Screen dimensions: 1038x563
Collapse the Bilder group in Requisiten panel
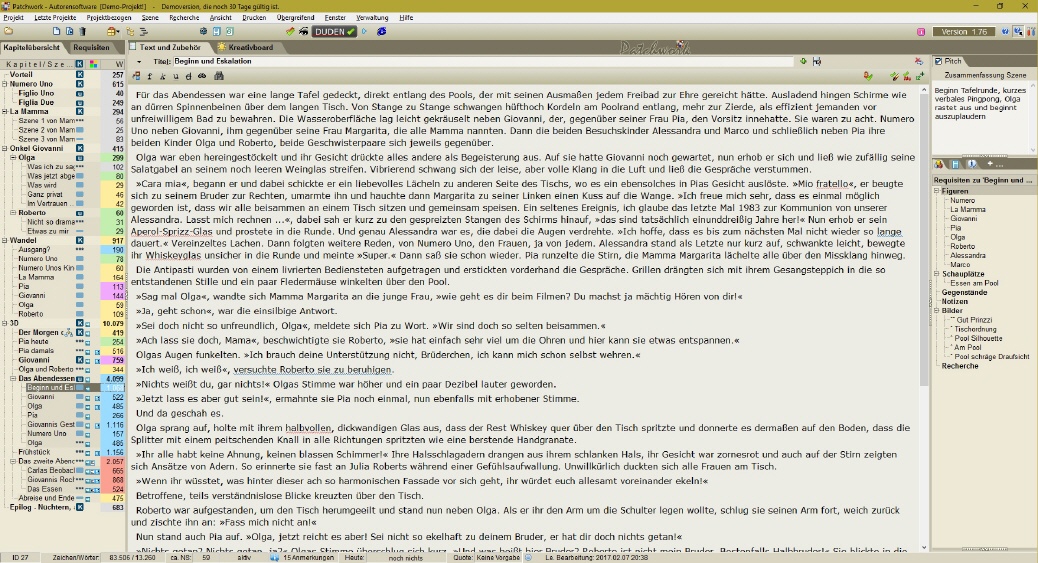tap(937, 311)
